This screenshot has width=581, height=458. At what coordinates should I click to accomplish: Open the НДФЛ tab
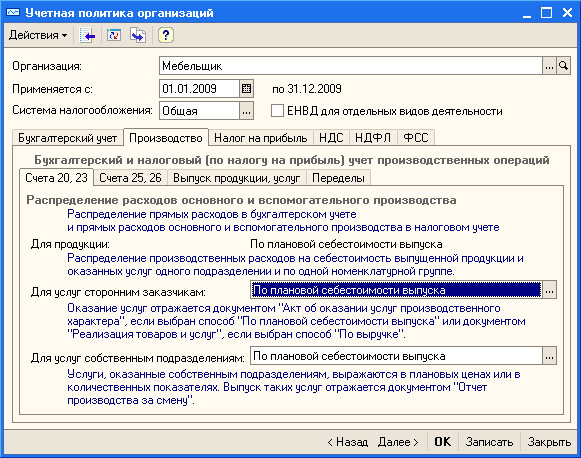(373, 138)
